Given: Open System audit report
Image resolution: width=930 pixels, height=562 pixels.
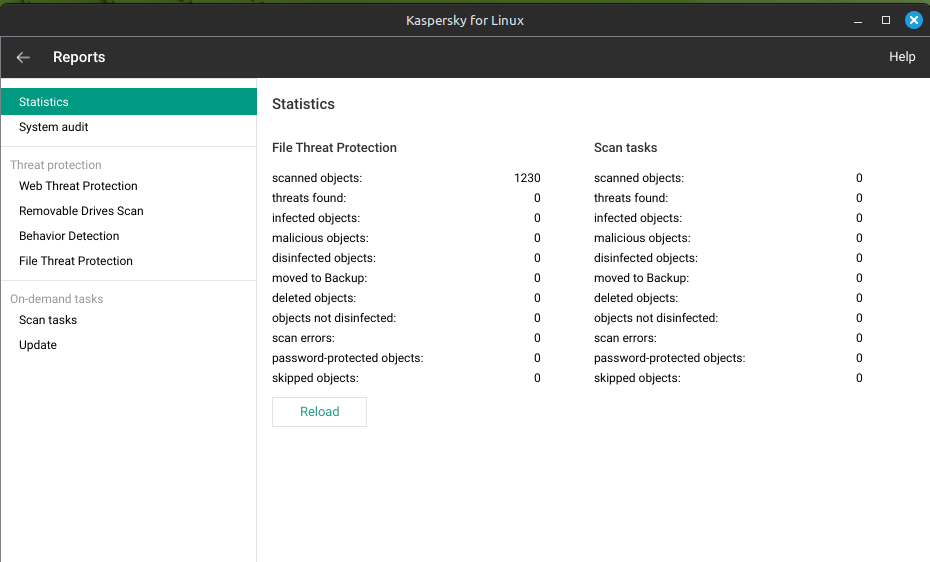Looking at the screenshot, I should click(x=129, y=127).
